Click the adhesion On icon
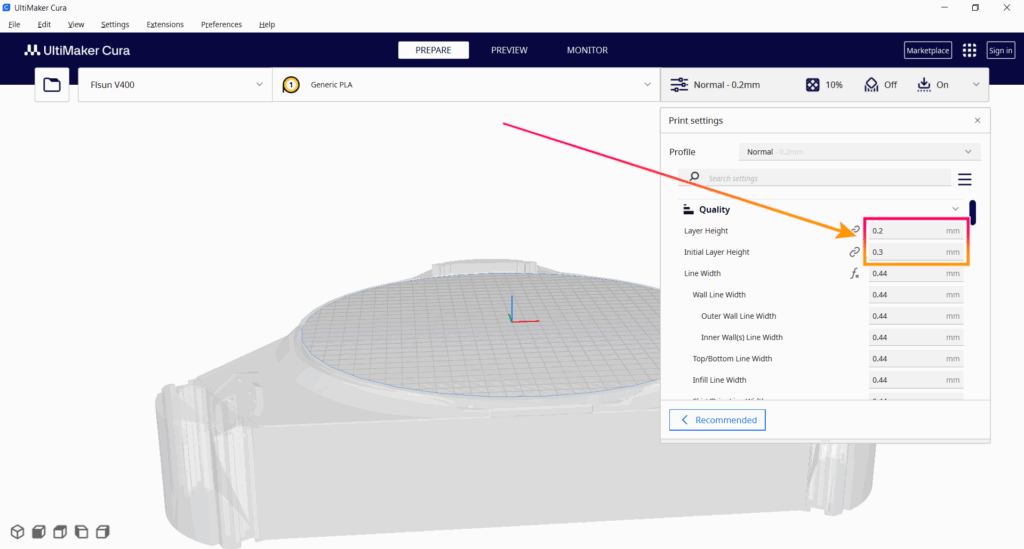The image size is (1024, 549). pyautogui.click(x=923, y=85)
